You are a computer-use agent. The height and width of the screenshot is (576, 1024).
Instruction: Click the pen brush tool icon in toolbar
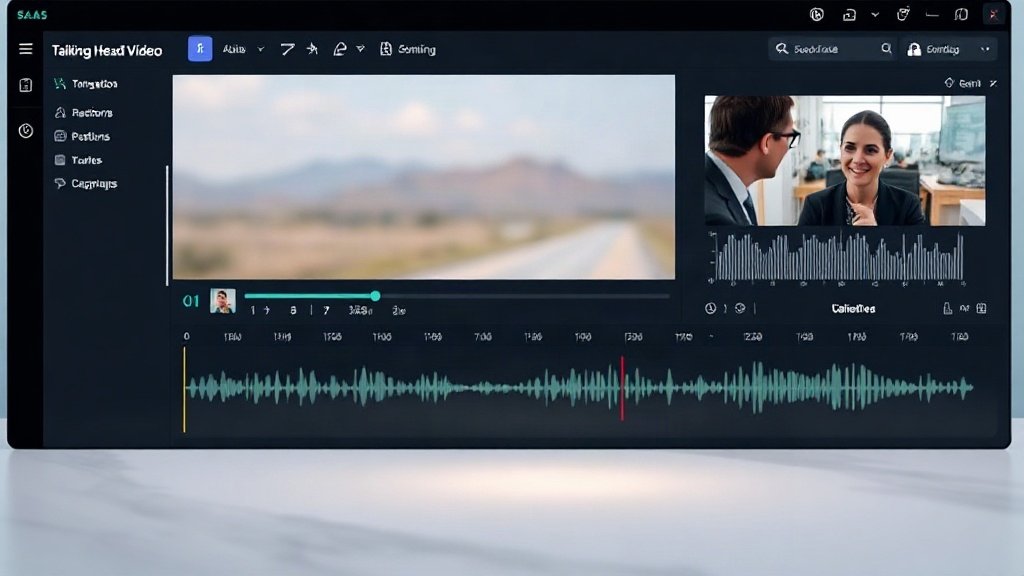pyautogui.click(x=340, y=49)
